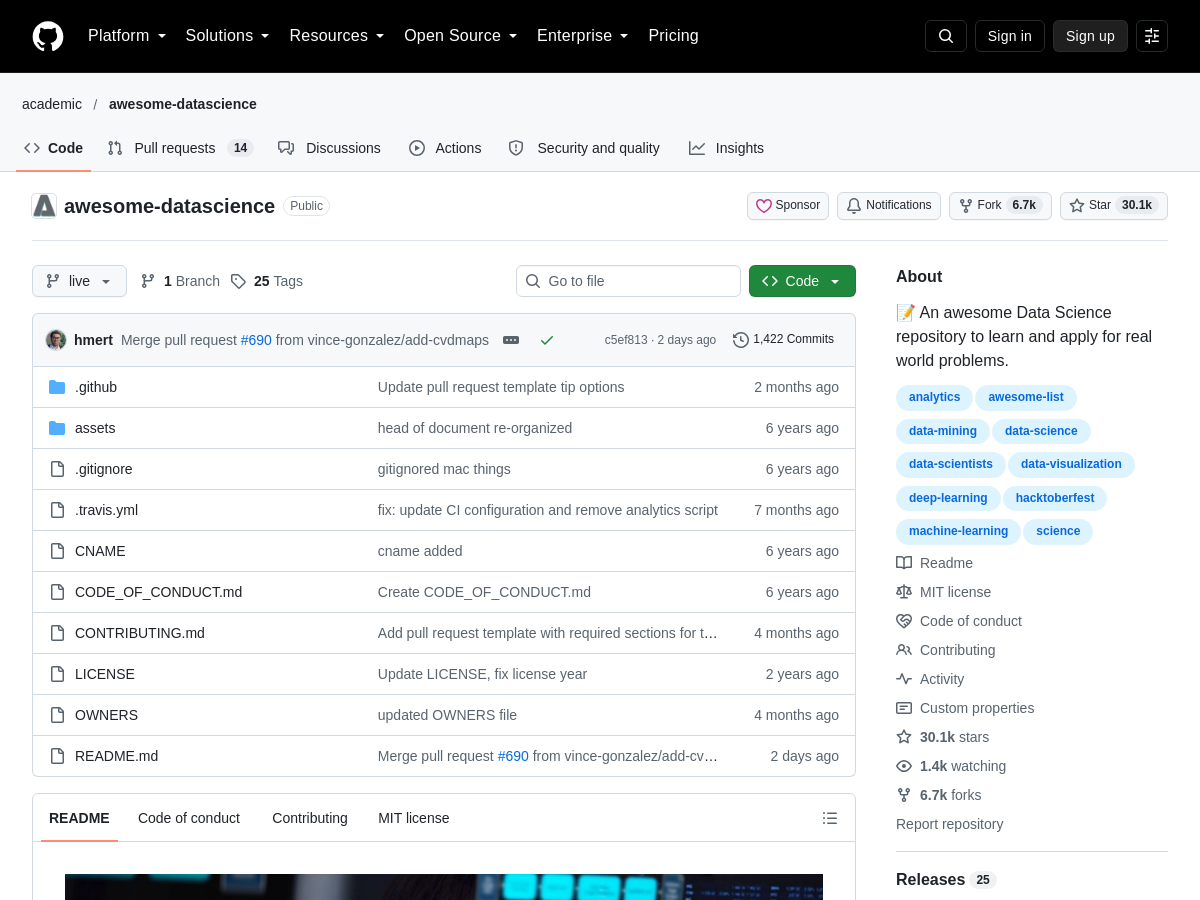Click the CNAME file icon
Viewport: 1200px width, 900px height.
[x=57, y=551]
